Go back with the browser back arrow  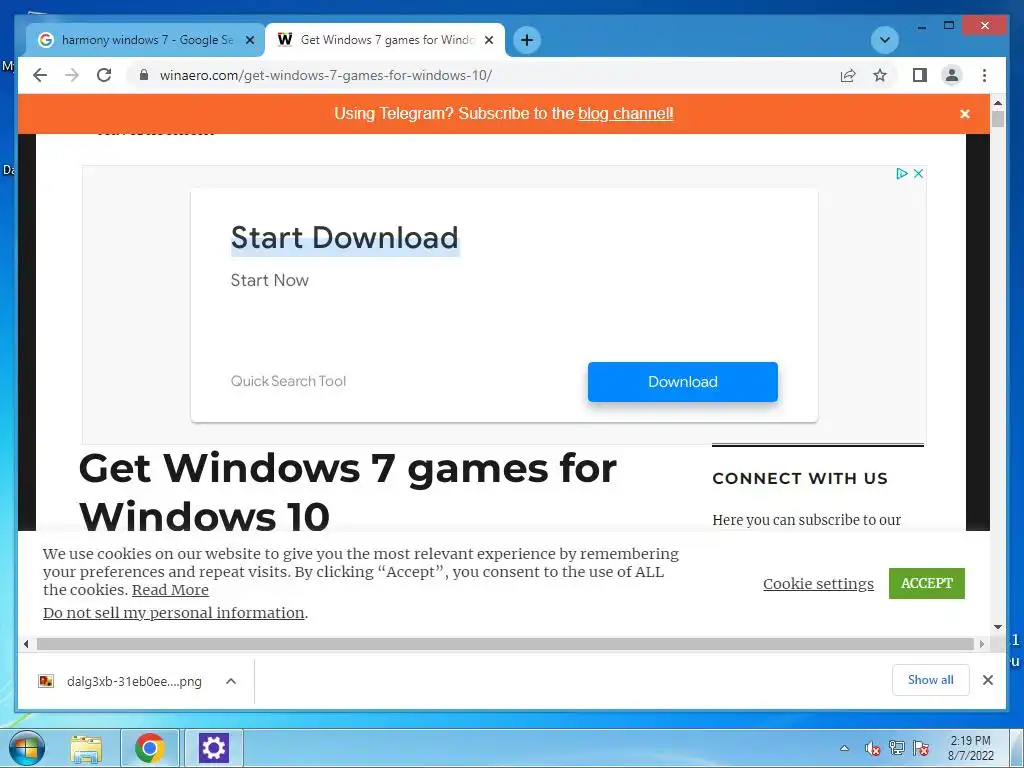40,75
